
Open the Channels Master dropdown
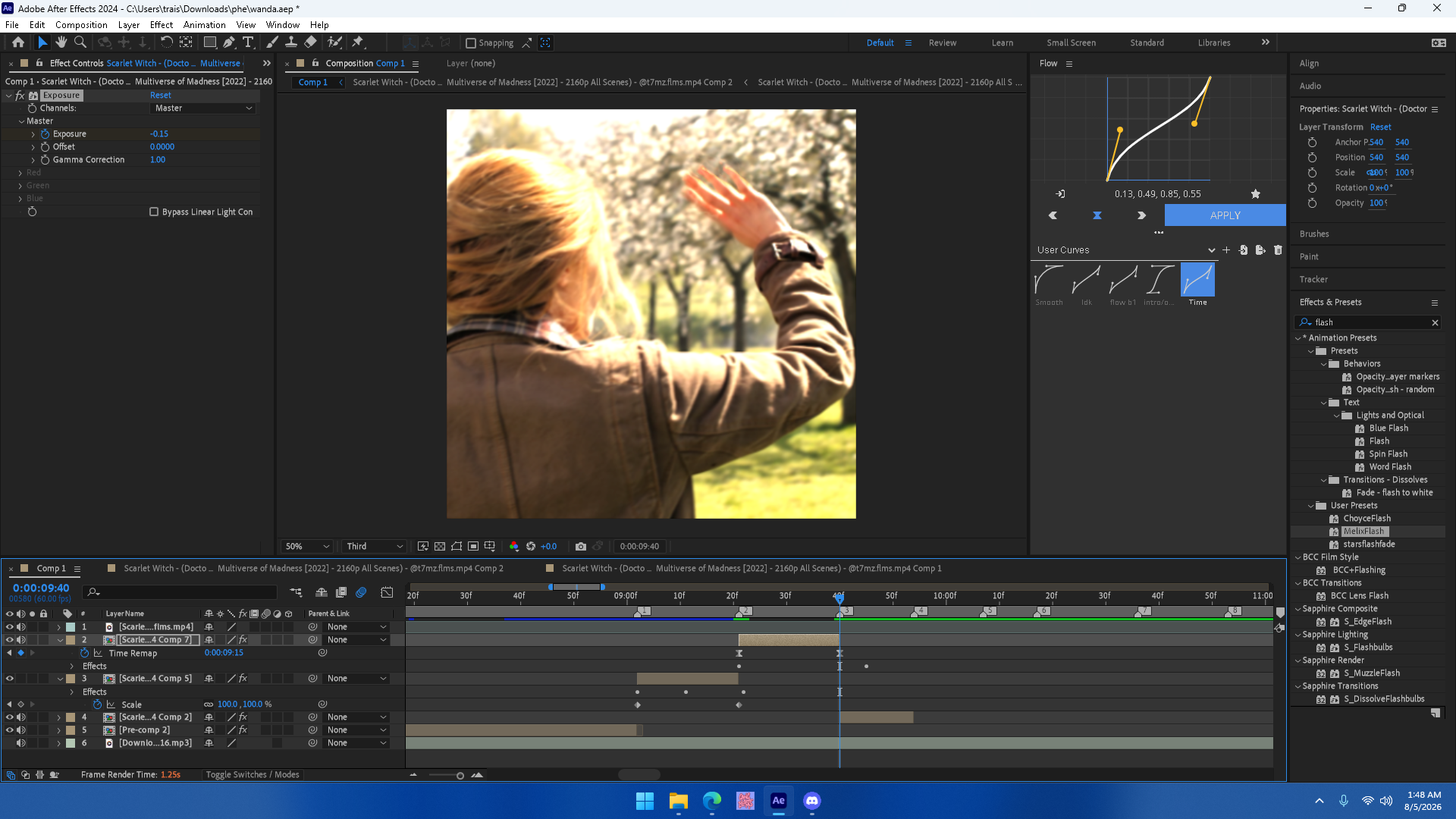click(x=203, y=108)
